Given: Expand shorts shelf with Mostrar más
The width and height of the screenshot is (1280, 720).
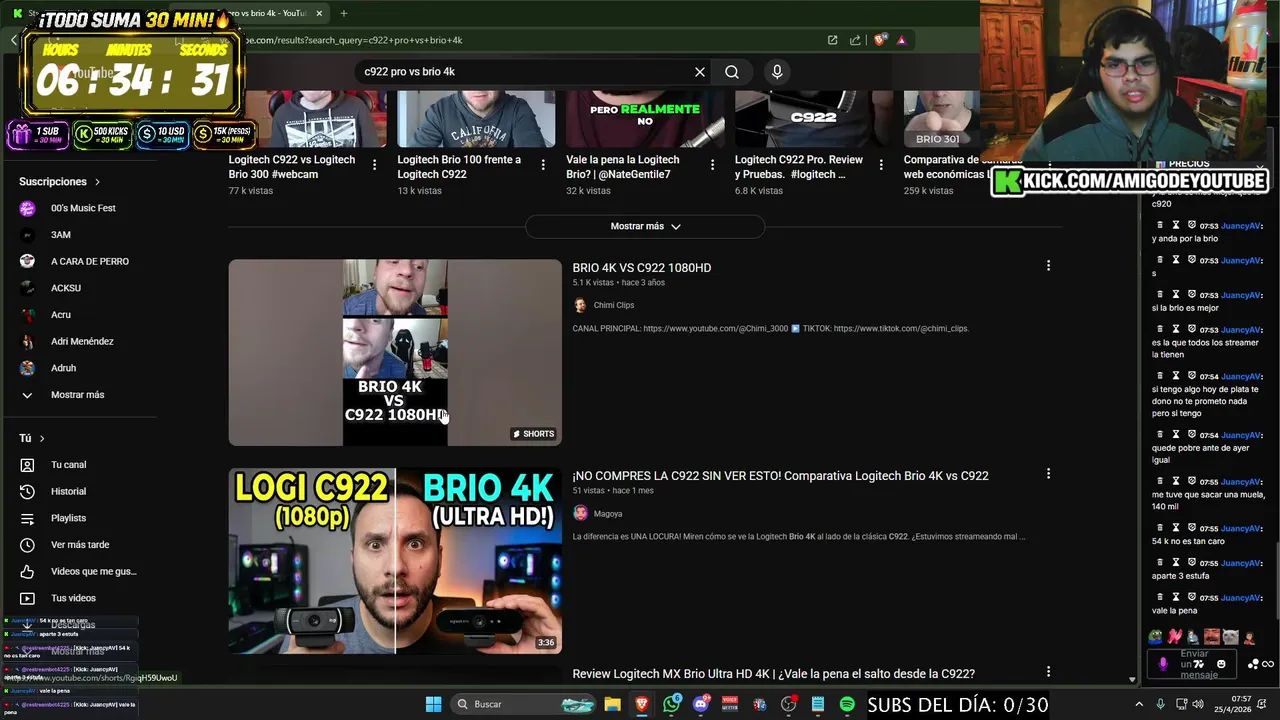Looking at the screenshot, I should (645, 226).
